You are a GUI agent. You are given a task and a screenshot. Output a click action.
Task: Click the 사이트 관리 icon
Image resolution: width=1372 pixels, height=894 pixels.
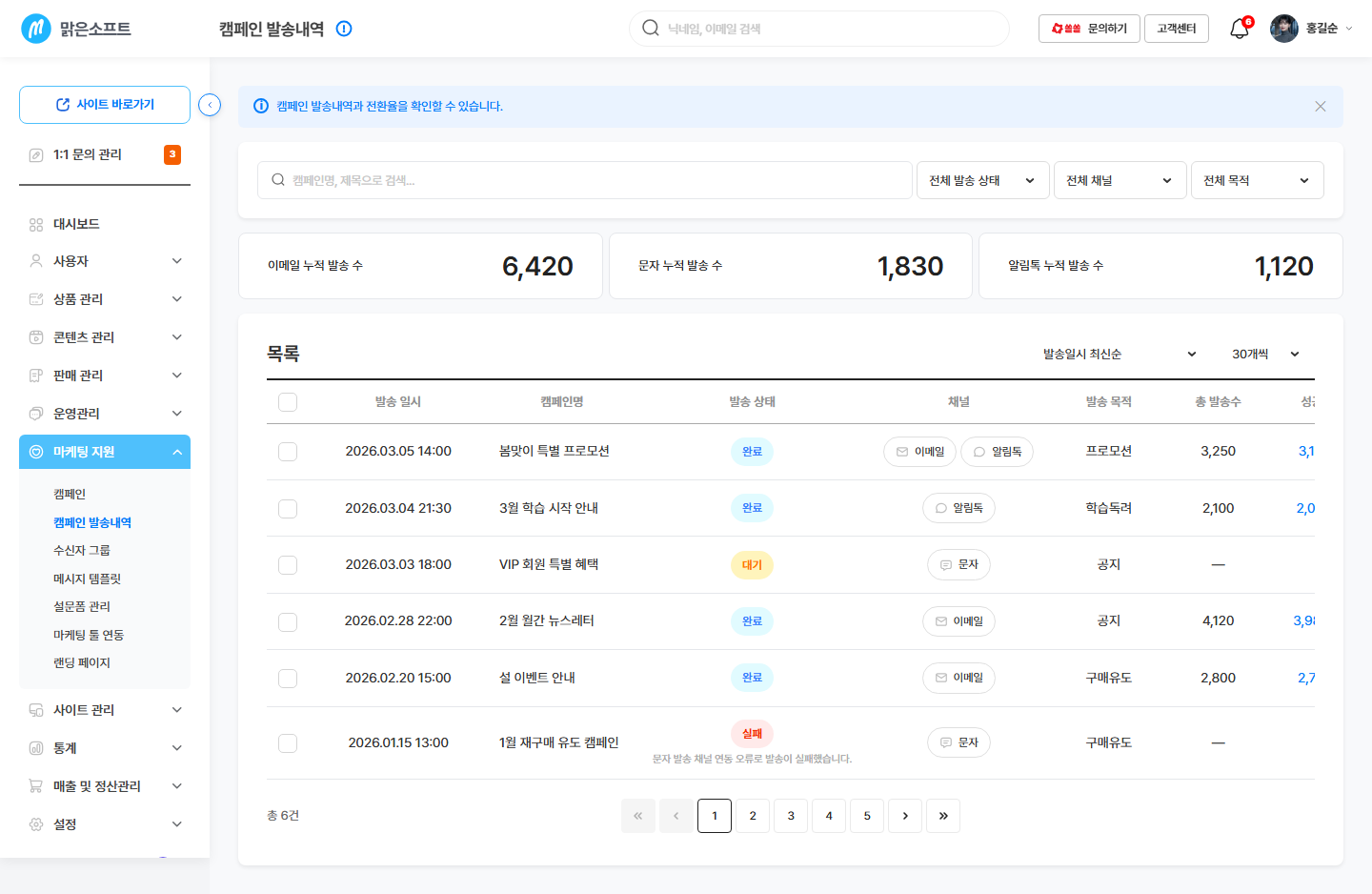36,710
